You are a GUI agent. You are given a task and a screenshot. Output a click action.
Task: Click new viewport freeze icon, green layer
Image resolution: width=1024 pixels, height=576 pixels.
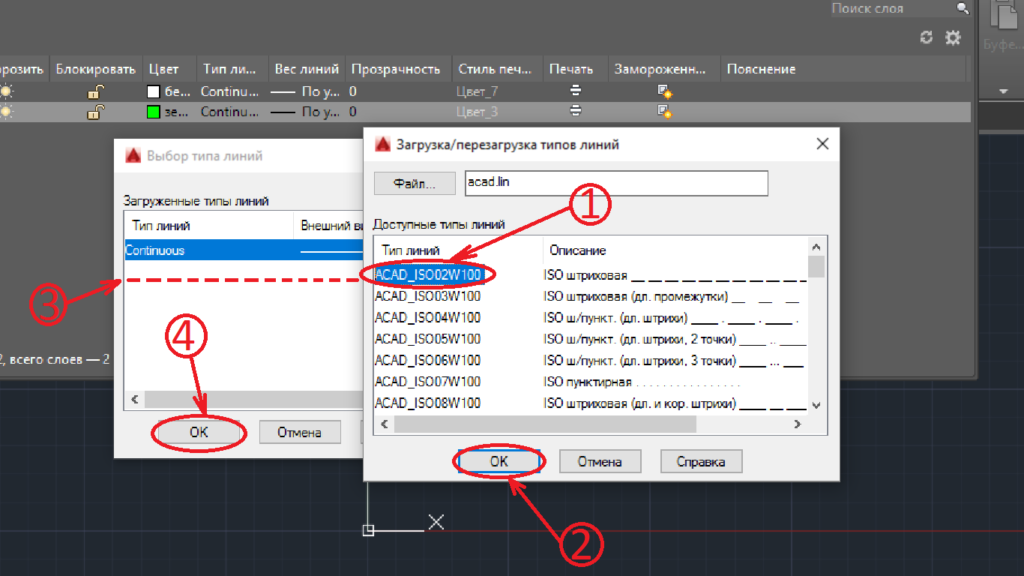[664, 112]
